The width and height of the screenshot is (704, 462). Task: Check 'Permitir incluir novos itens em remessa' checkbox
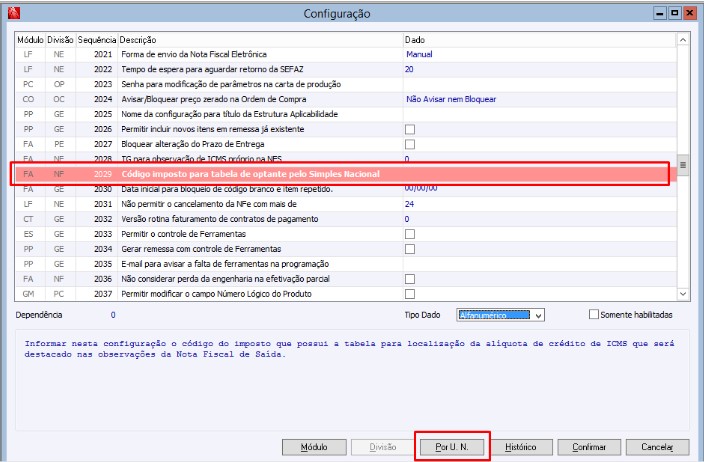click(x=409, y=129)
